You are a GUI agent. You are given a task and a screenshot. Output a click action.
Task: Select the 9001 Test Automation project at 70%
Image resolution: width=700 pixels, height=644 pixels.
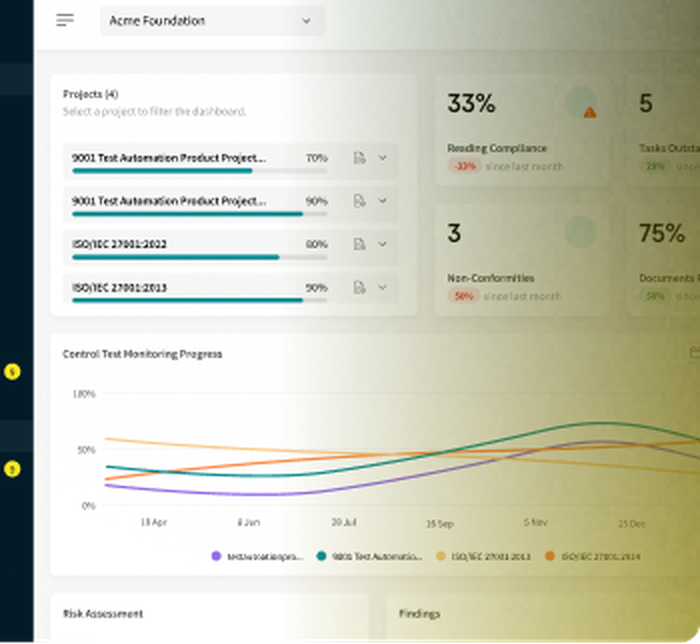pyautogui.click(x=169, y=158)
